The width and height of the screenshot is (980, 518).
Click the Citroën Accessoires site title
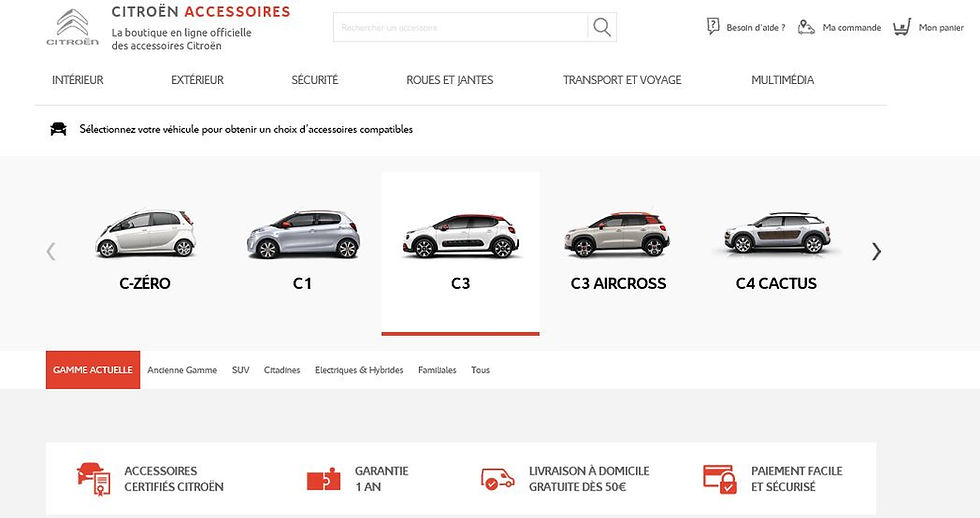tap(201, 12)
